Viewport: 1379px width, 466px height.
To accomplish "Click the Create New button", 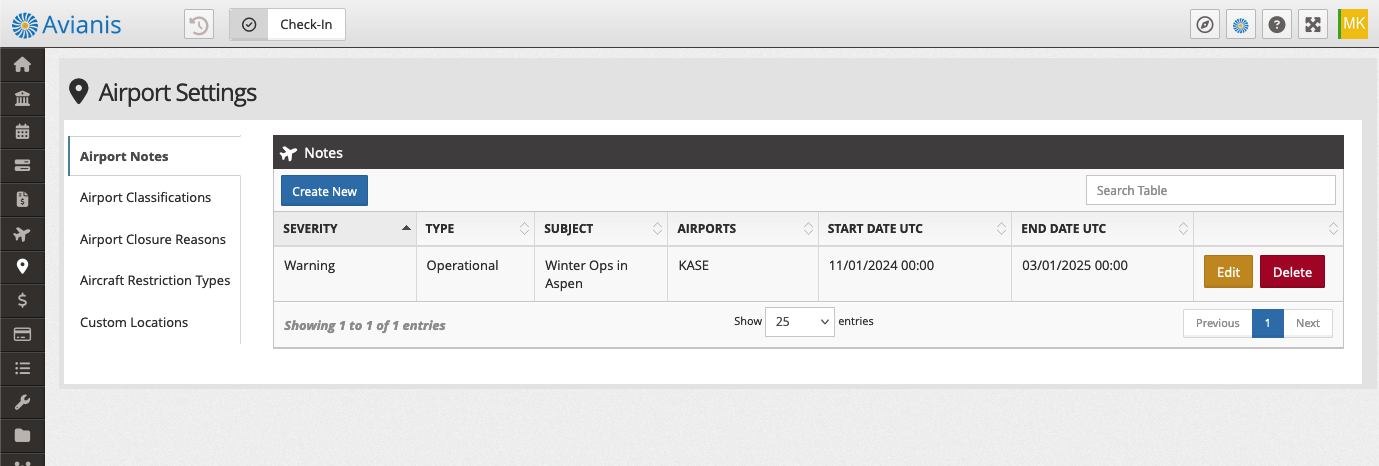I will click(x=324, y=191).
